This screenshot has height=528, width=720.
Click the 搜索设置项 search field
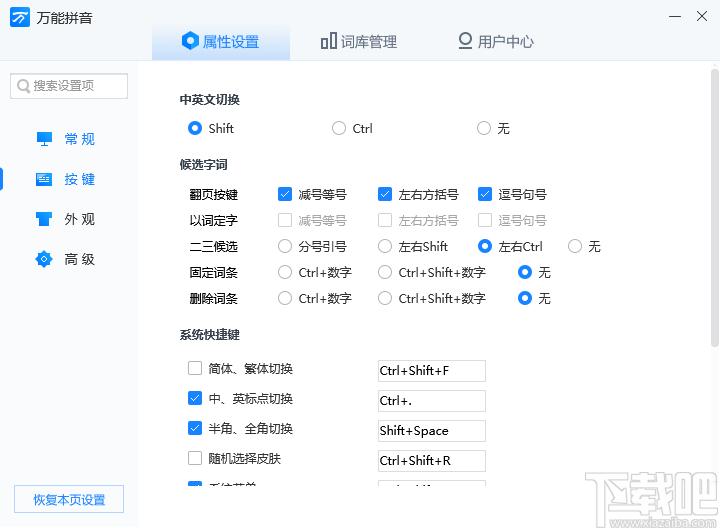(69, 86)
